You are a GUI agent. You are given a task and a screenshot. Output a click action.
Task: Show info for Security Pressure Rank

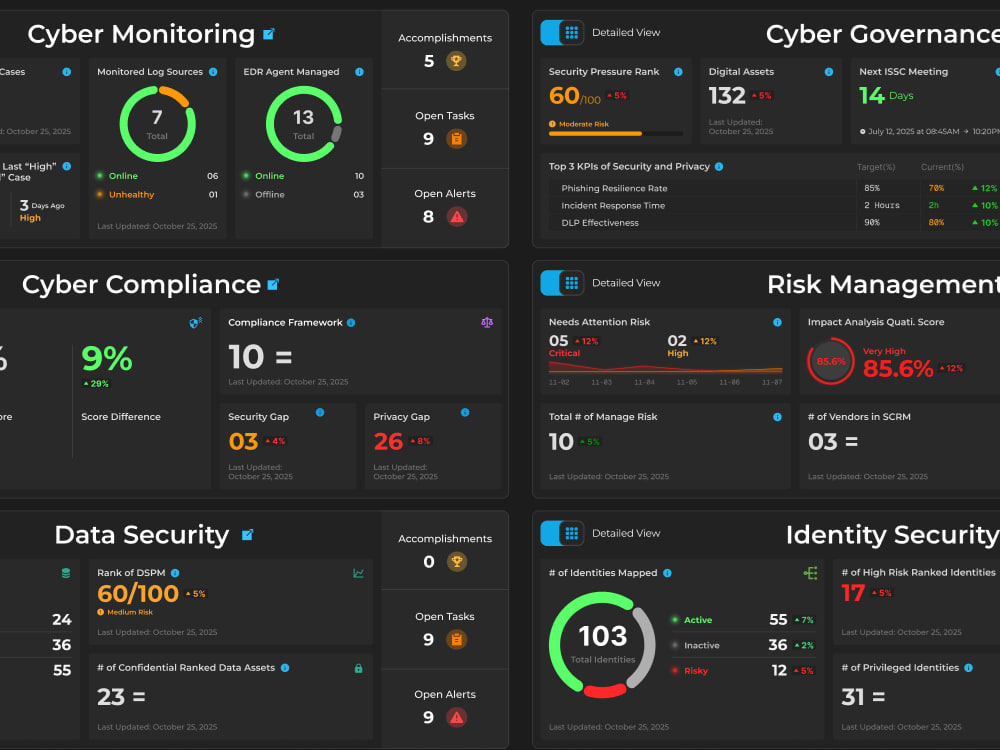(678, 72)
